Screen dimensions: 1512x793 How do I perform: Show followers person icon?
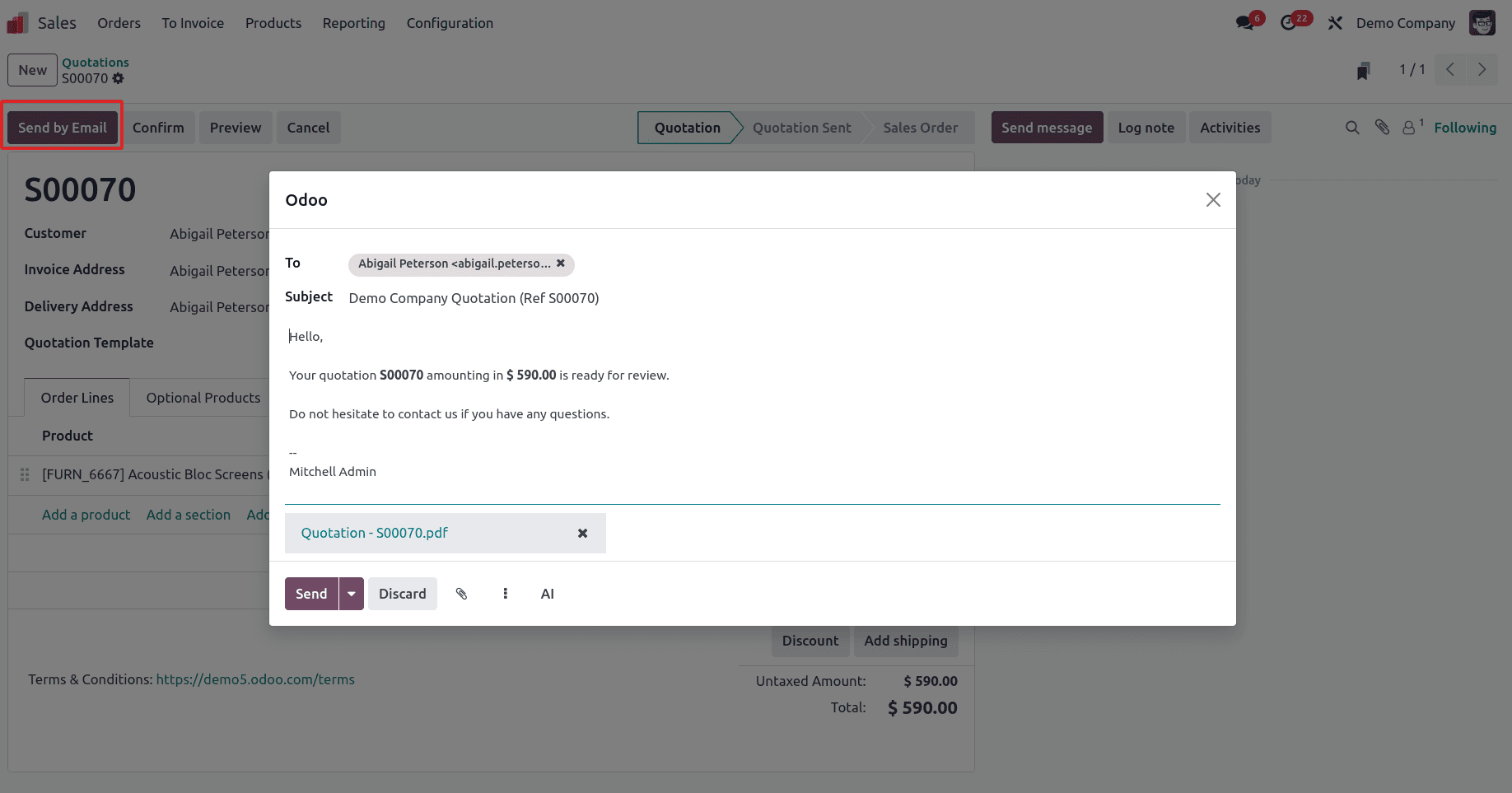[x=1410, y=128]
